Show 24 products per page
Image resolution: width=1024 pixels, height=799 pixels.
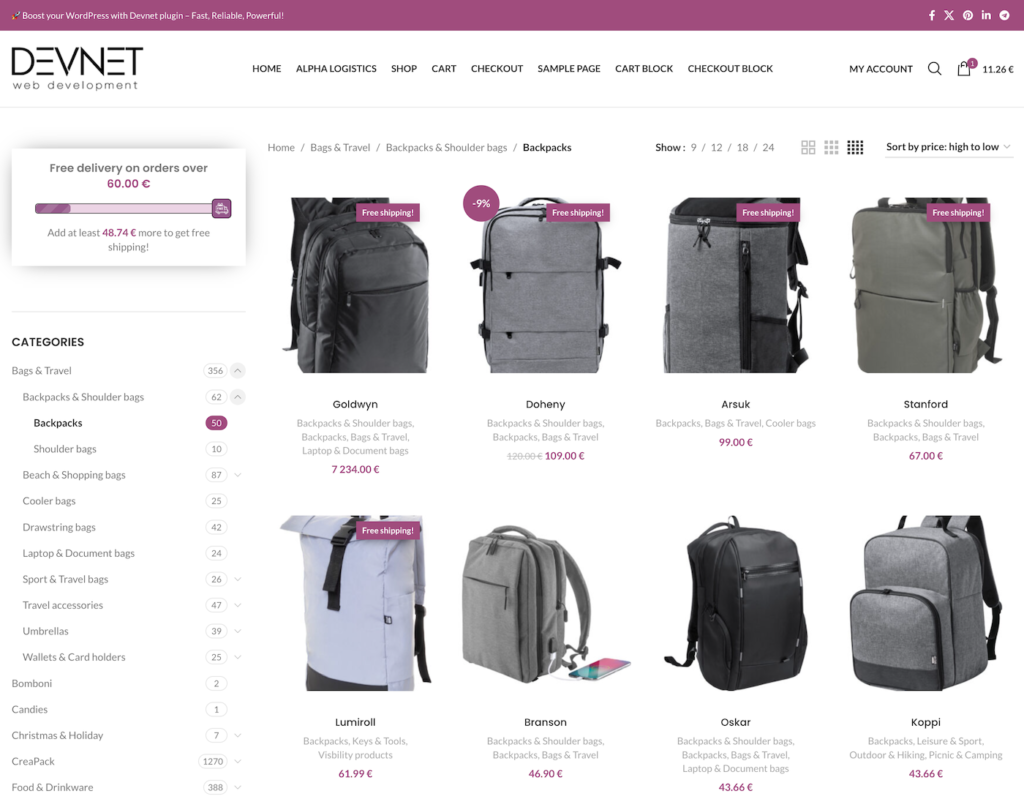pos(768,148)
